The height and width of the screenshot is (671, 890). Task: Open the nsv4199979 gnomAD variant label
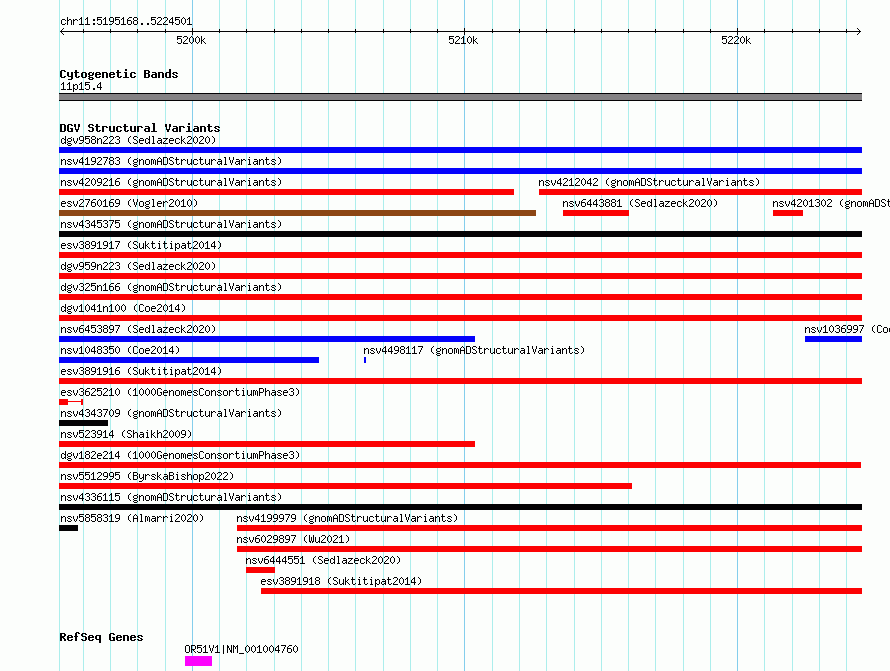click(347, 518)
